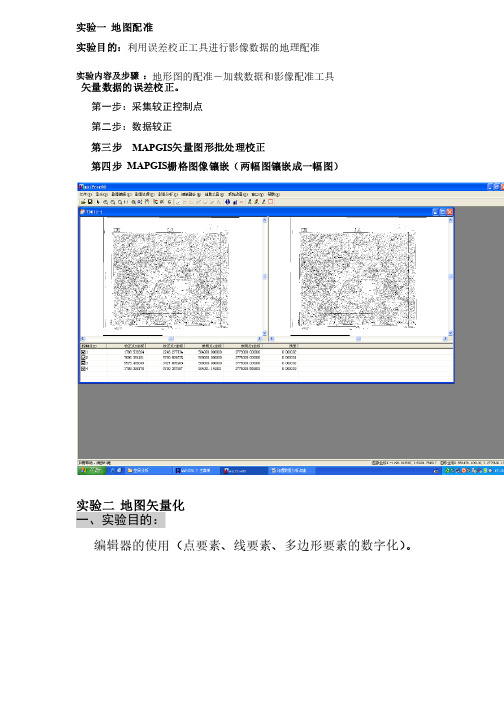Click the Windows Start button
Image resolution: width=504 pixels, height=713 pixels.
[91, 470]
